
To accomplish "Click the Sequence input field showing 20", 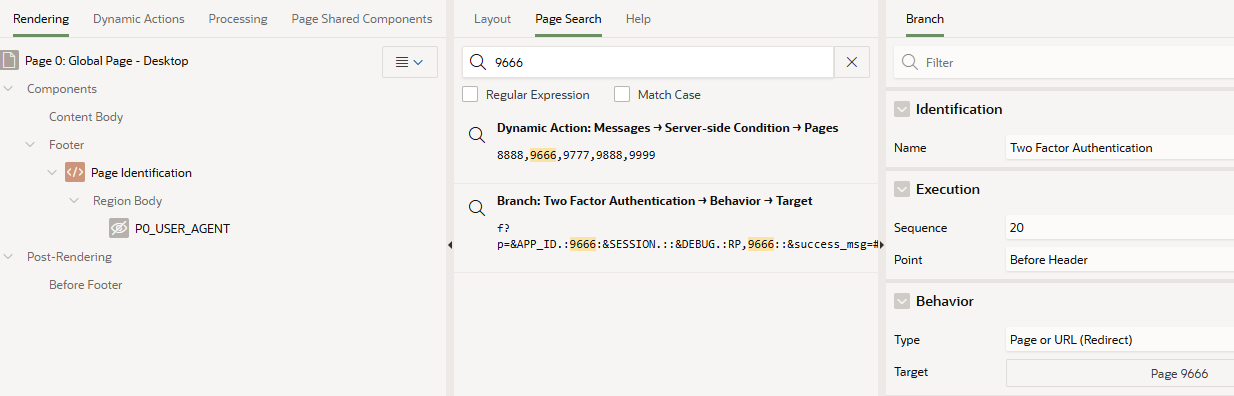I will click(1120, 227).
